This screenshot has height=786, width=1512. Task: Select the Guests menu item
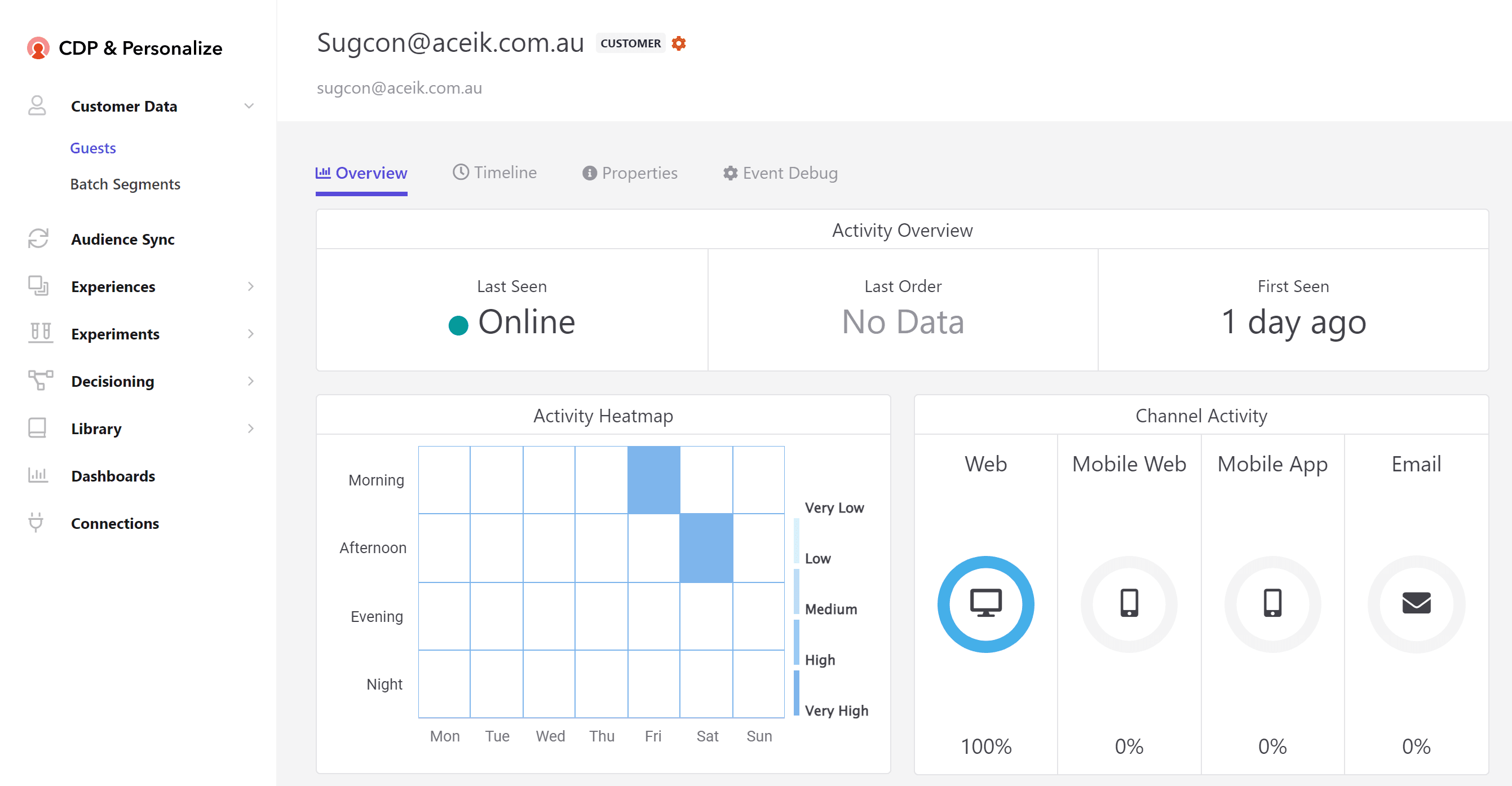93,148
